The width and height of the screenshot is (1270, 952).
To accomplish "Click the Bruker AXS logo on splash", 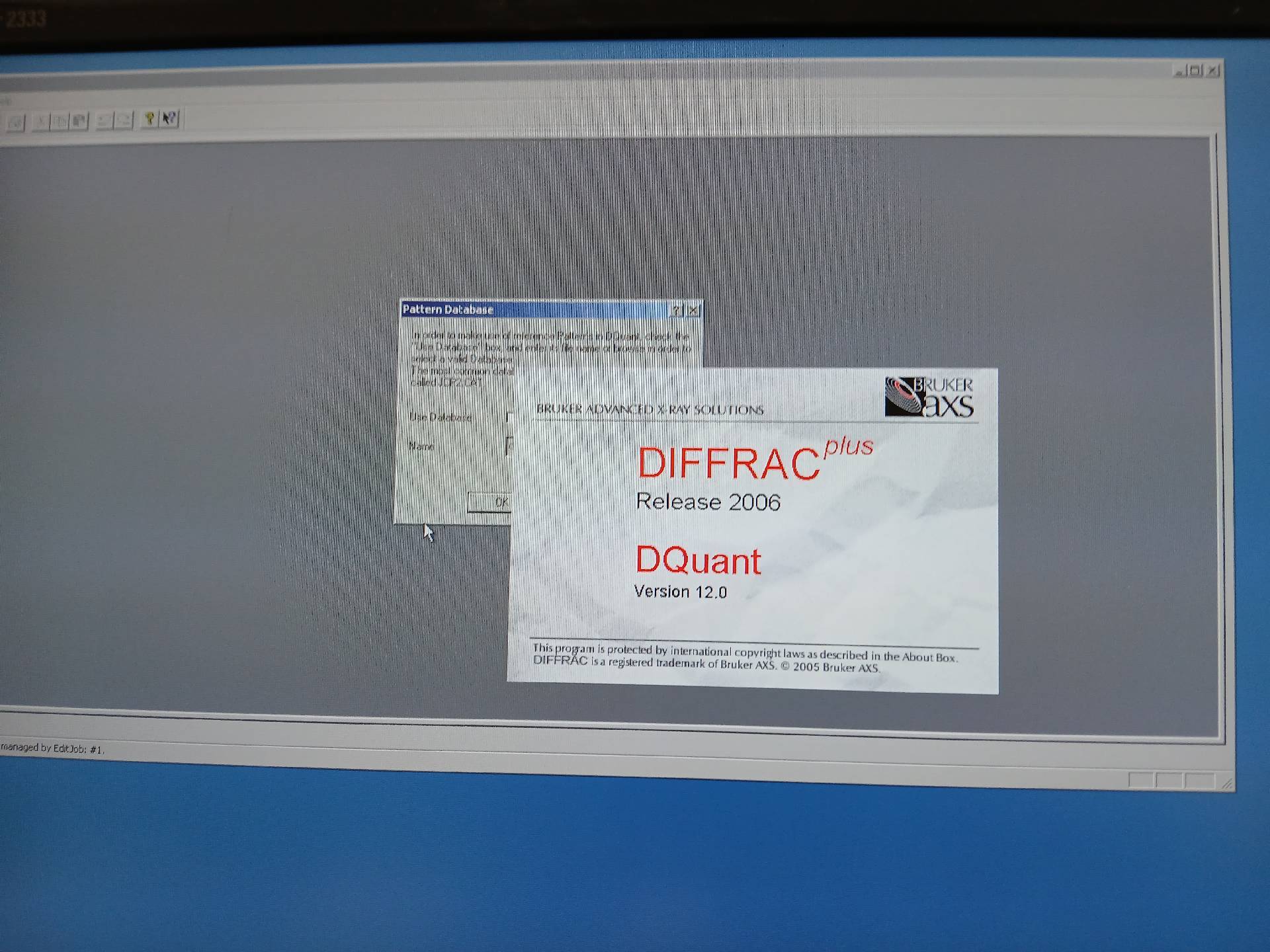I will [x=929, y=397].
